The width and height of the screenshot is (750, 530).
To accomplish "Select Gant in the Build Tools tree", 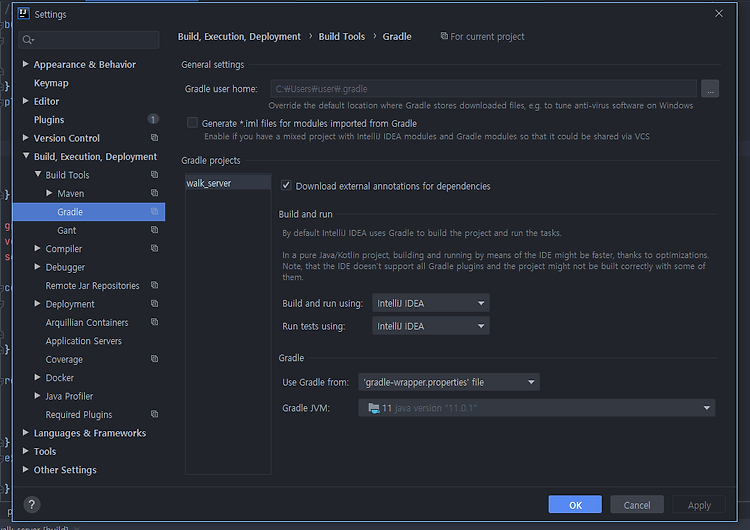I will (x=66, y=231).
